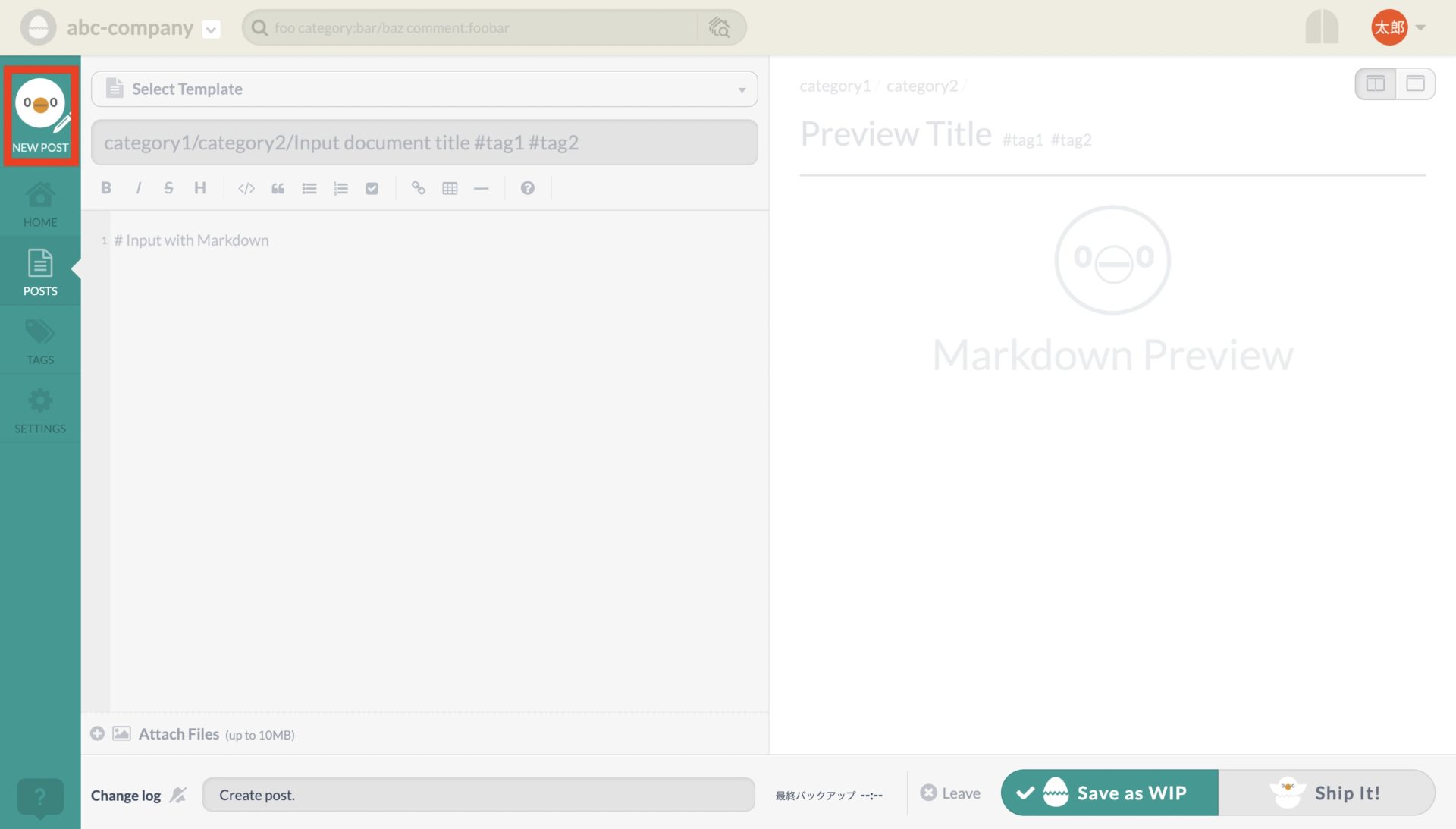
Task: Click the help question bubble in sidebar
Action: [x=40, y=797]
